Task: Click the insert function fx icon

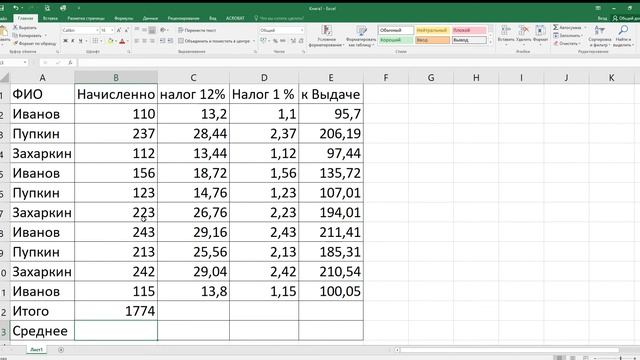Action: point(70,62)
